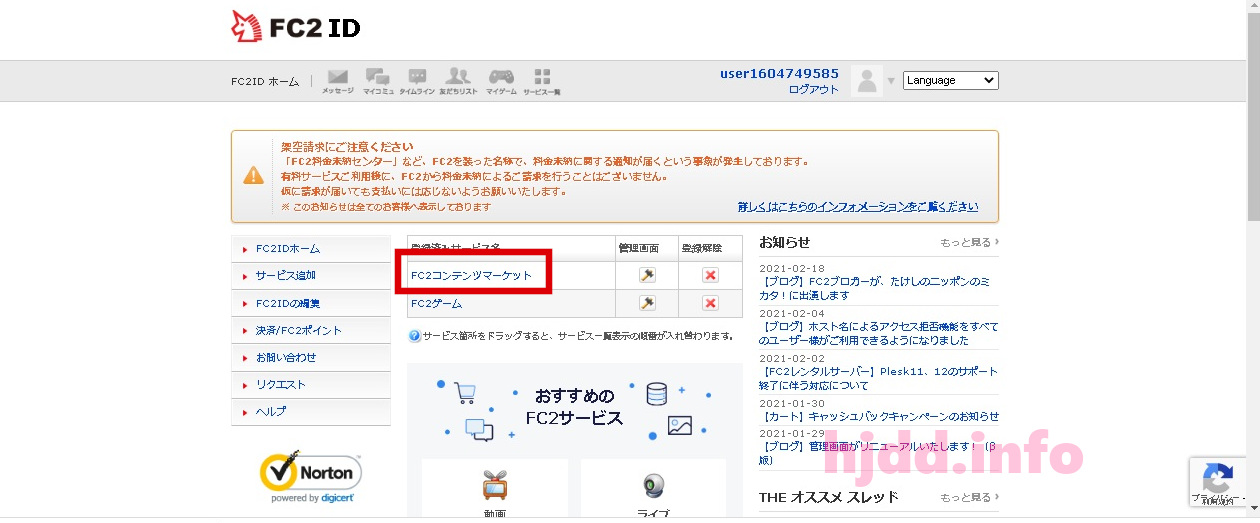Click the warning triangle icon
The width and height of the screenshot is (1260, 523).
254,176
